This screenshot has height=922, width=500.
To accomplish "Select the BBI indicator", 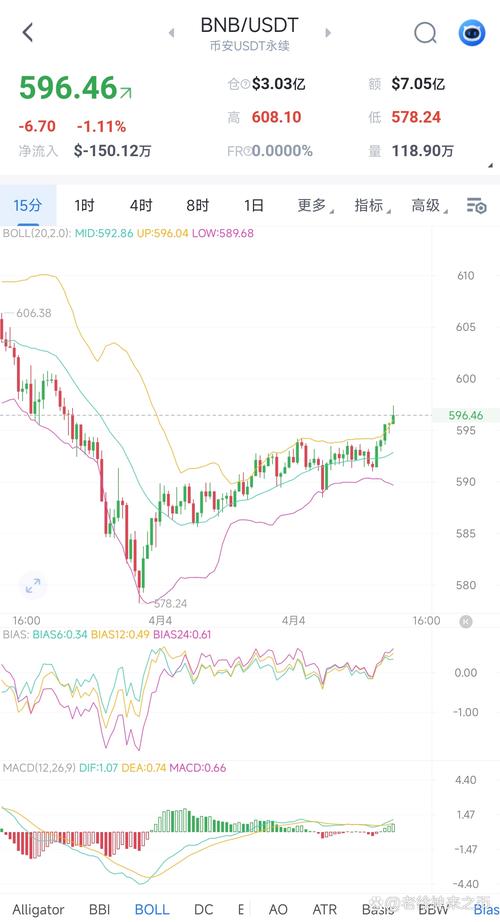I will (99, 909).
